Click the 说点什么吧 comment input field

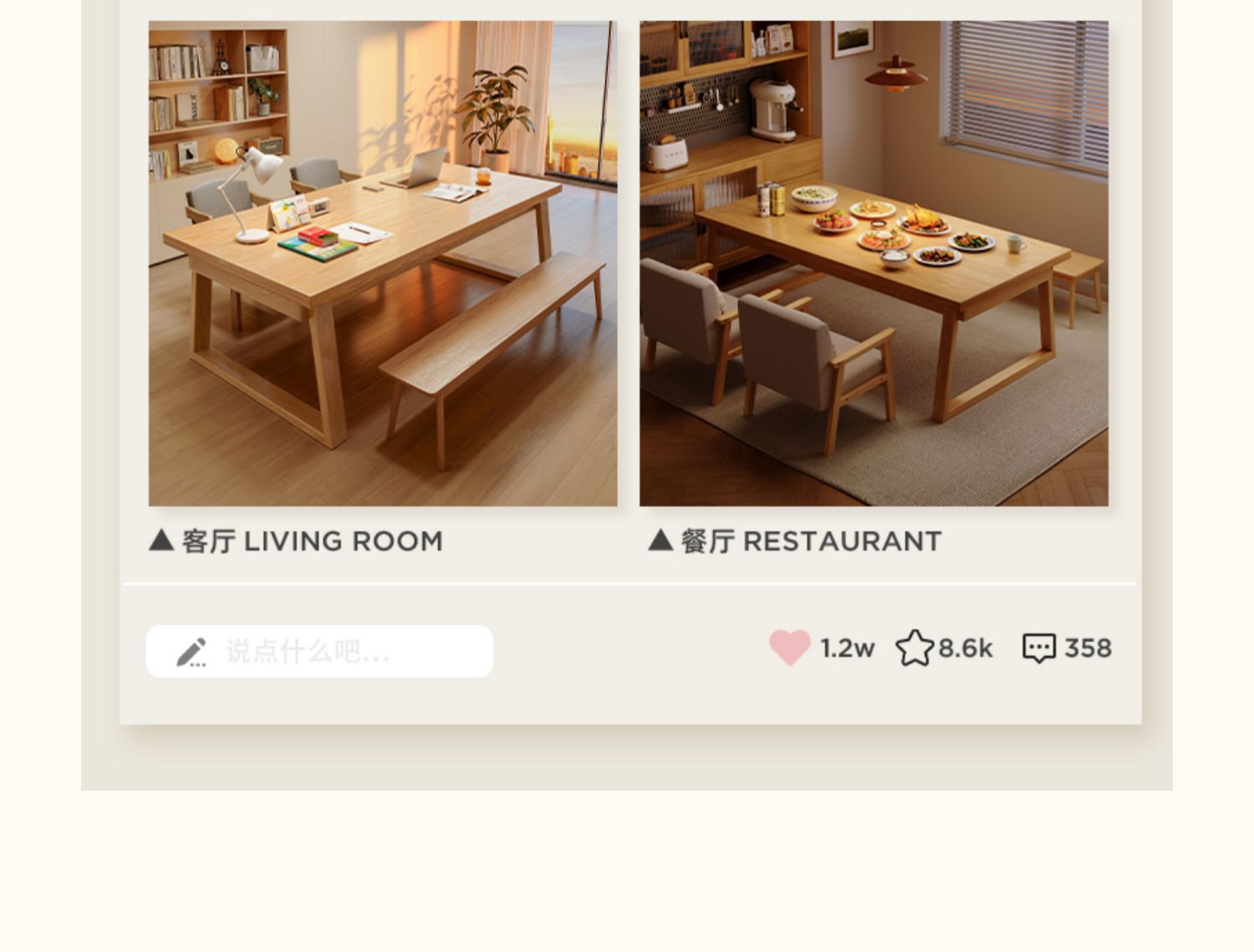click(x=319, y=651)
